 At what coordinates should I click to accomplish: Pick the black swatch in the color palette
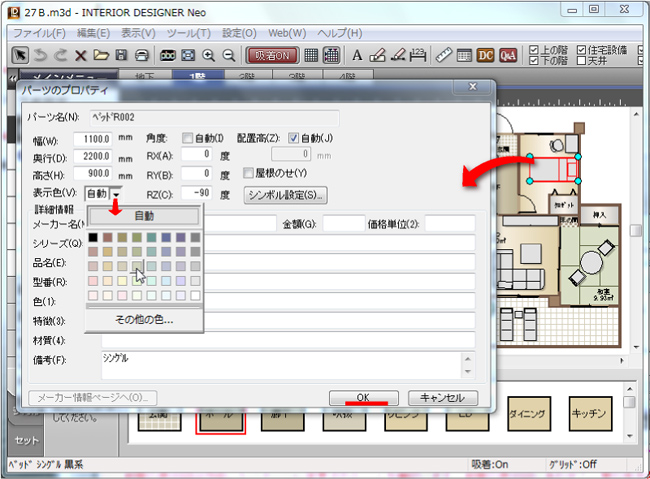[x=93, y=237]
